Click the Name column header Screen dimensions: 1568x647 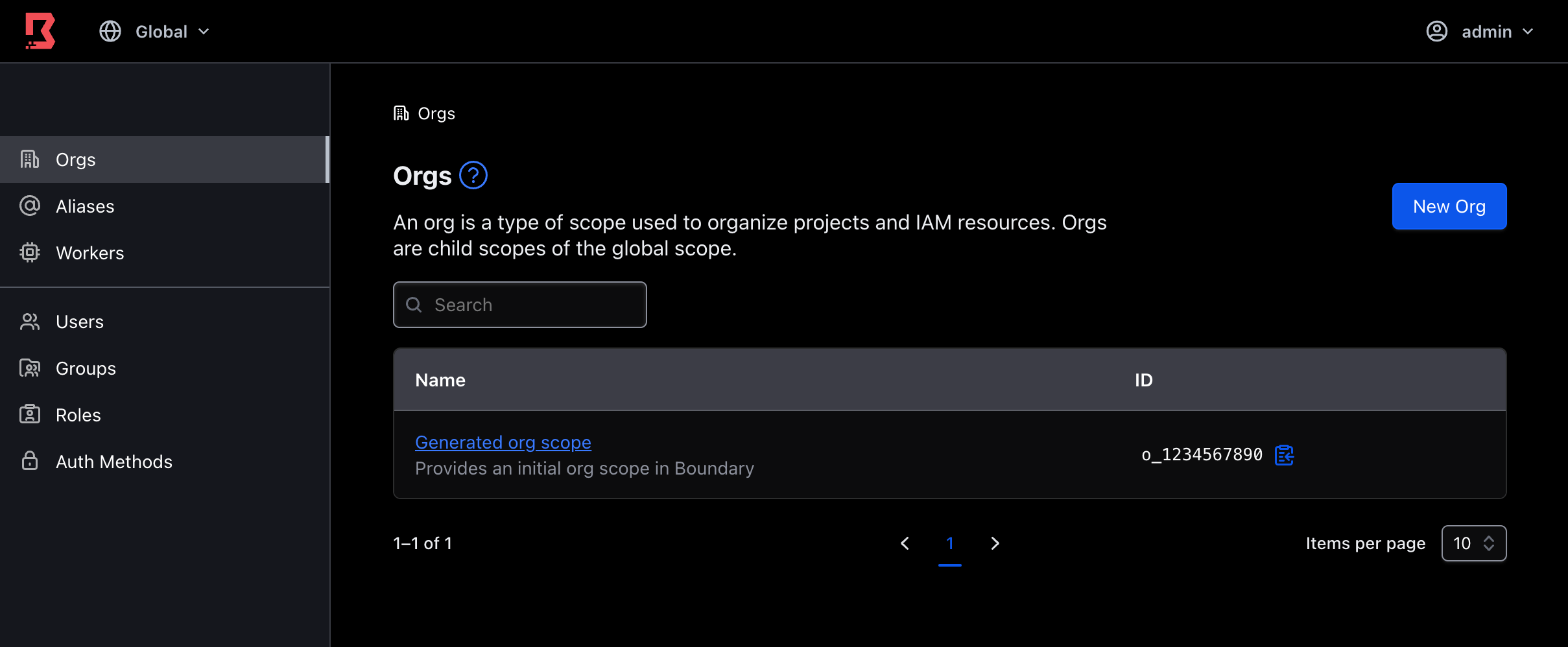point(440,380)
